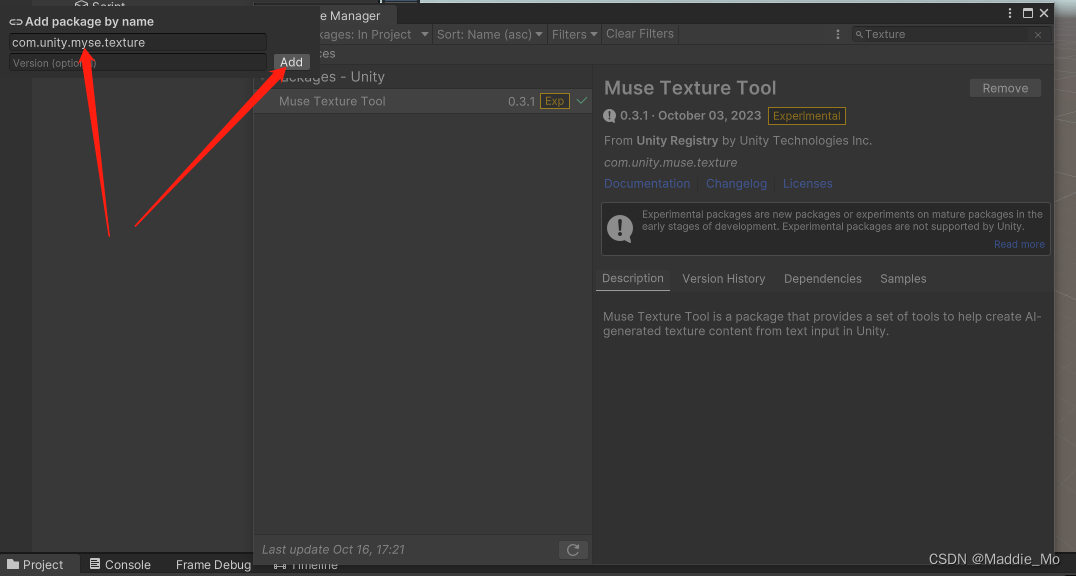
Task: Focus the package name input field
Action: [x=137, y=43]
